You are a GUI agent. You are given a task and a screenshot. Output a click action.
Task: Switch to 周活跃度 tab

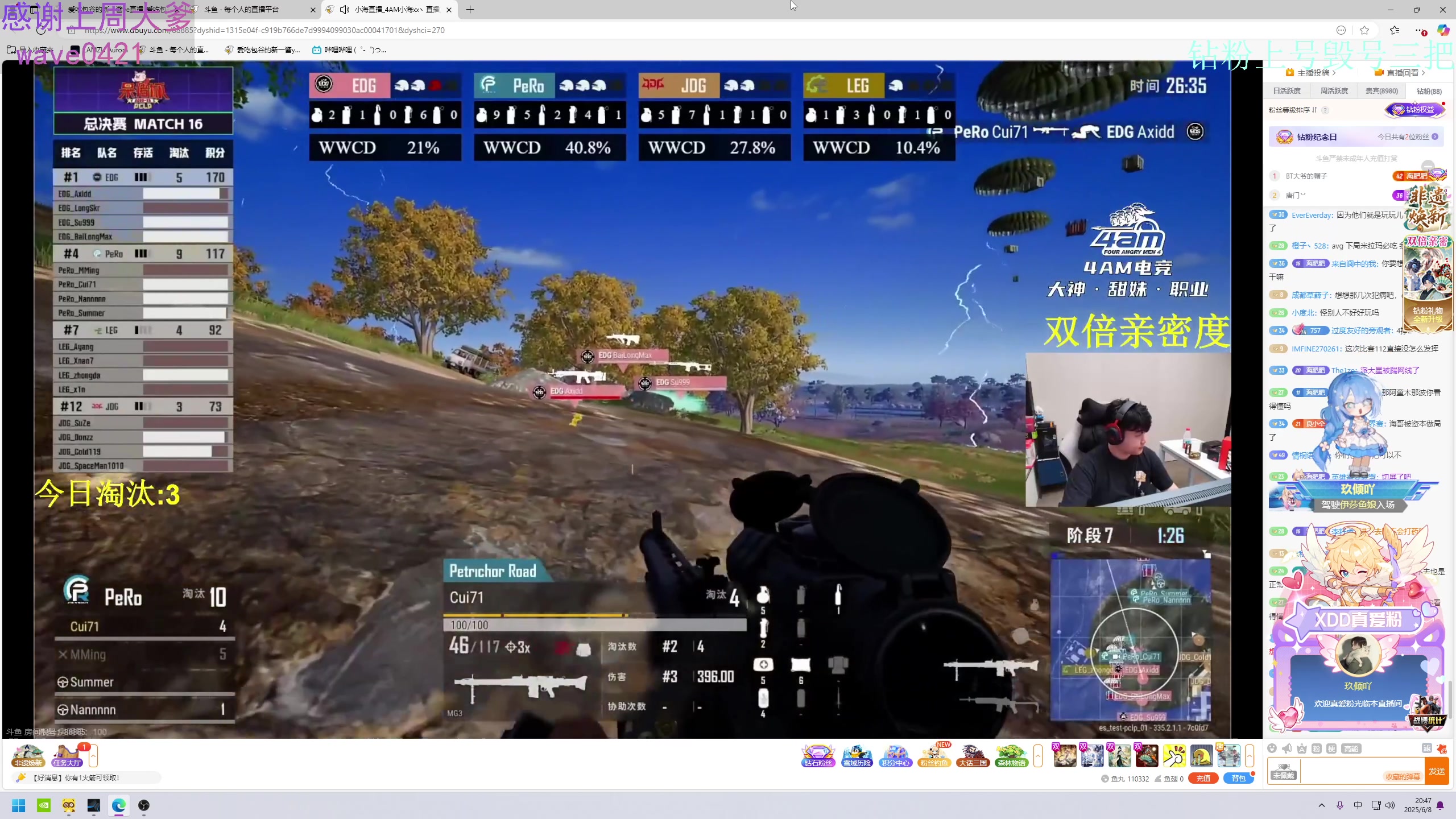click(x=1334, y=91)
